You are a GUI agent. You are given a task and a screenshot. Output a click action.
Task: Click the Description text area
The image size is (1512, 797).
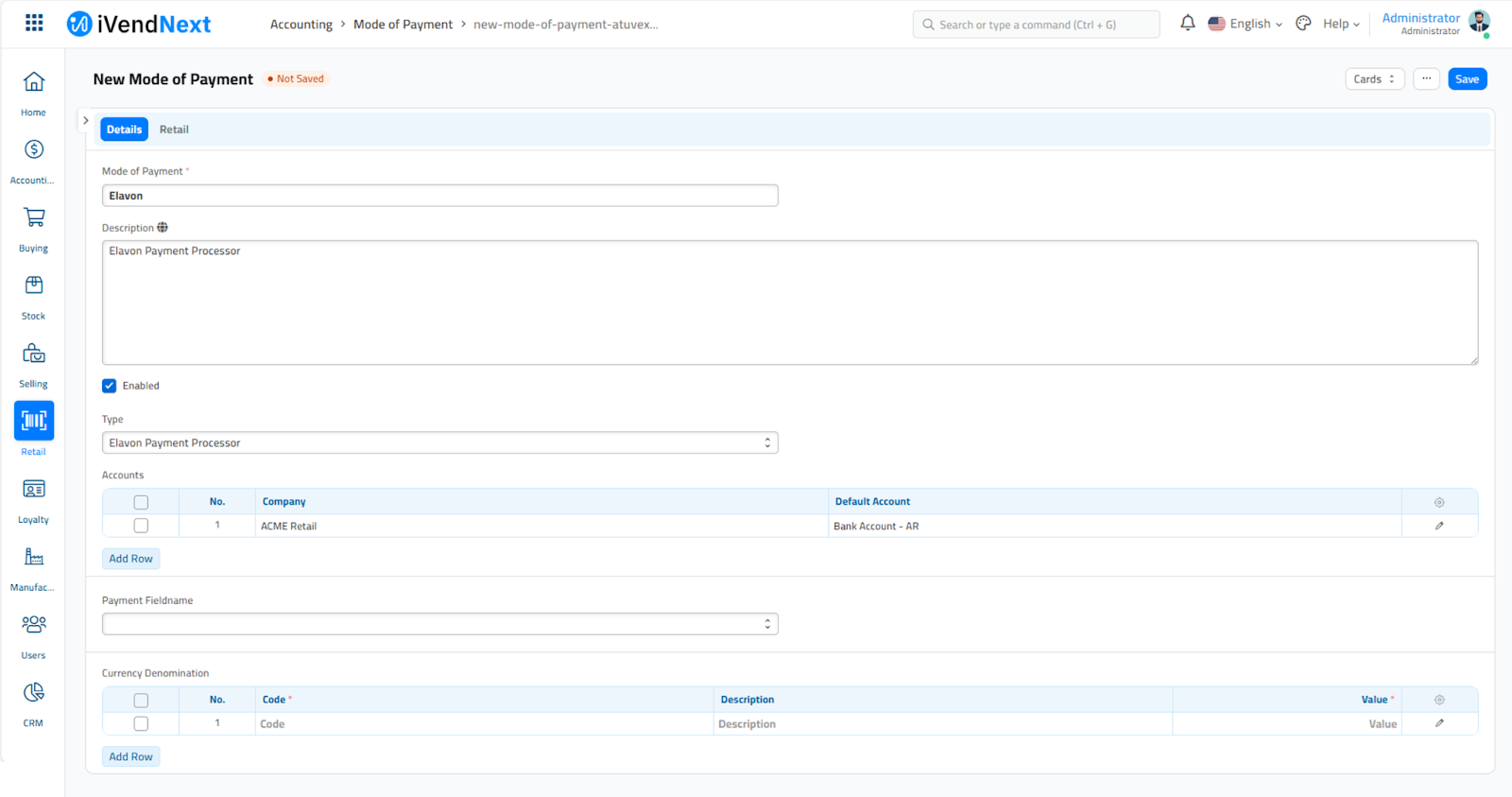[x=790, y=303]
